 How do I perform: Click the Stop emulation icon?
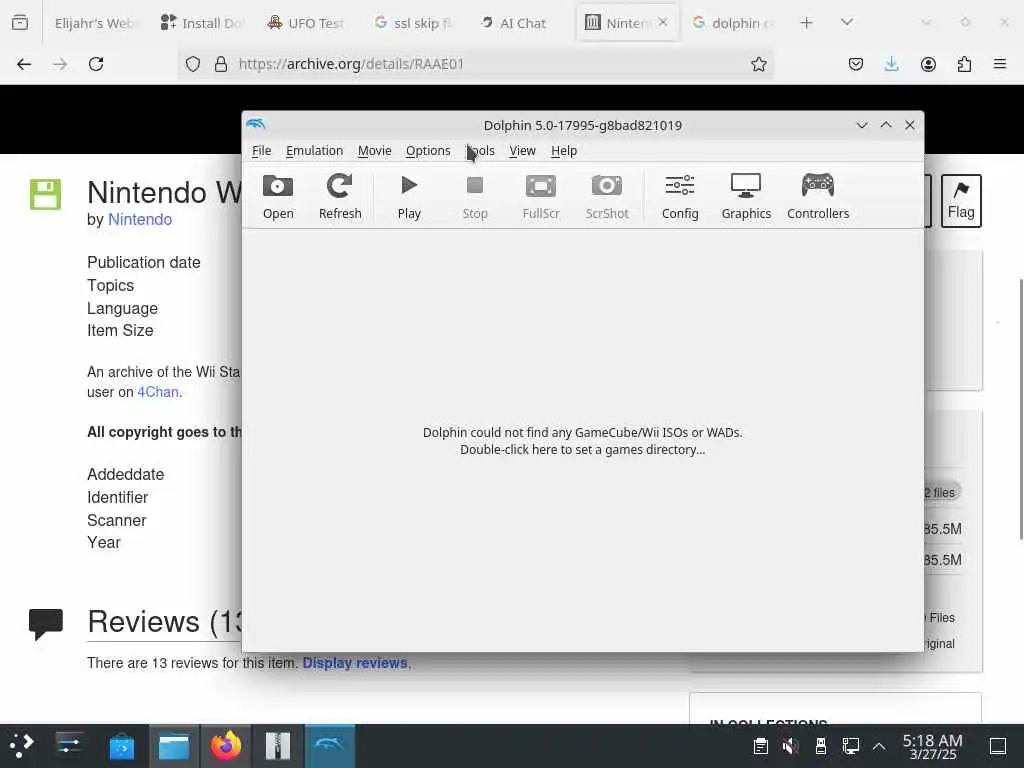(x=475, y=197)
